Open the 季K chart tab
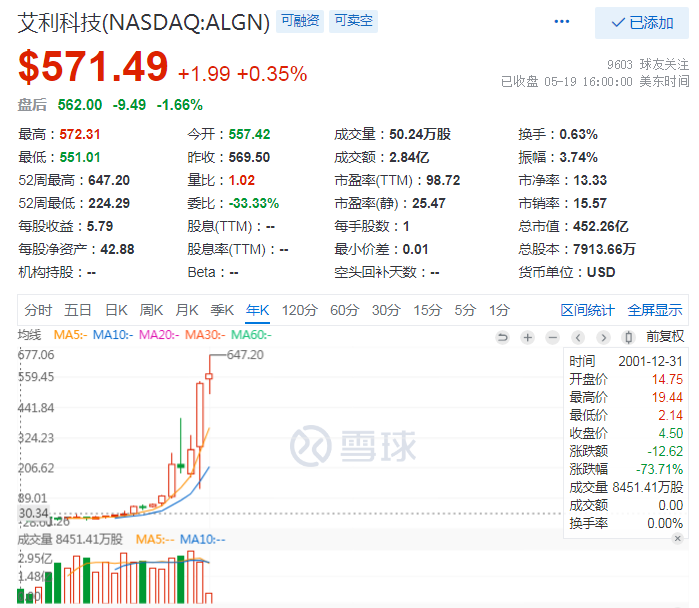The width and height of the screenshot is (699, 608). [222, 310]
